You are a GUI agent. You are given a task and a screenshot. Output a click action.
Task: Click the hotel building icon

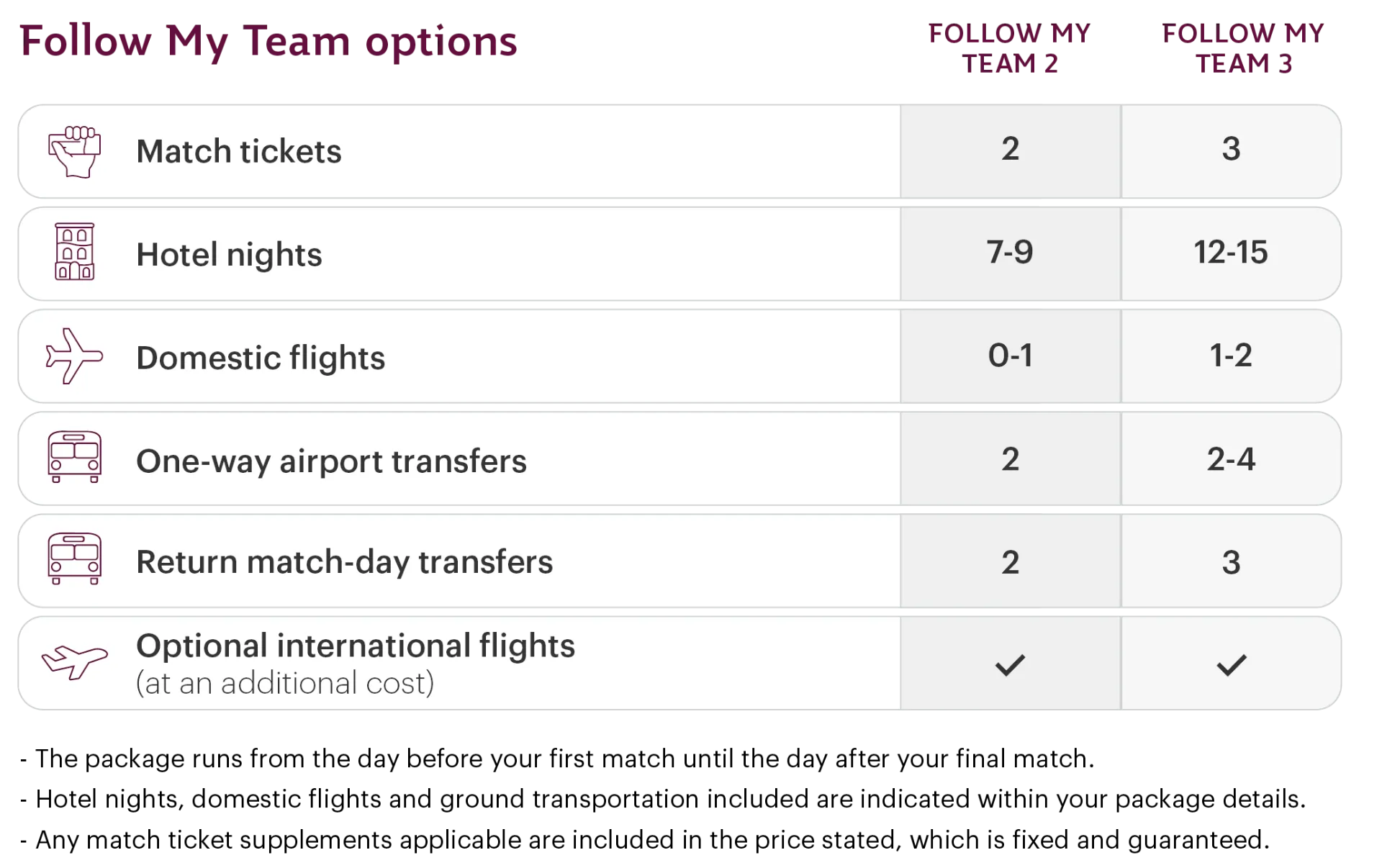click(74, 252)
